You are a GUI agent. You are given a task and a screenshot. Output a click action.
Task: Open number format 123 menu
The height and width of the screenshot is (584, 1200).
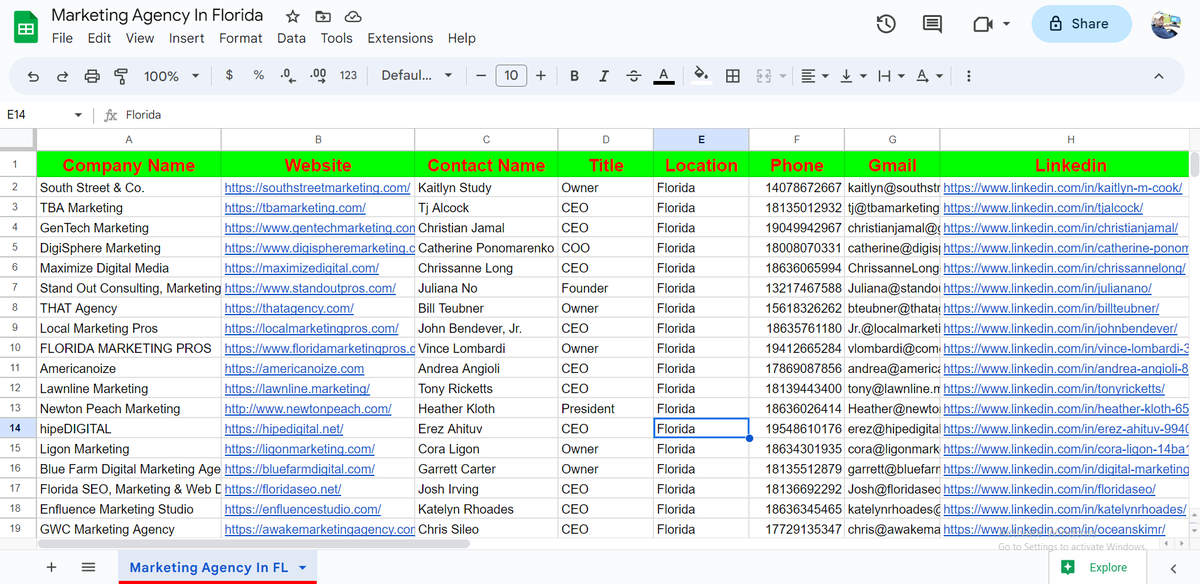tap(348, 75)
